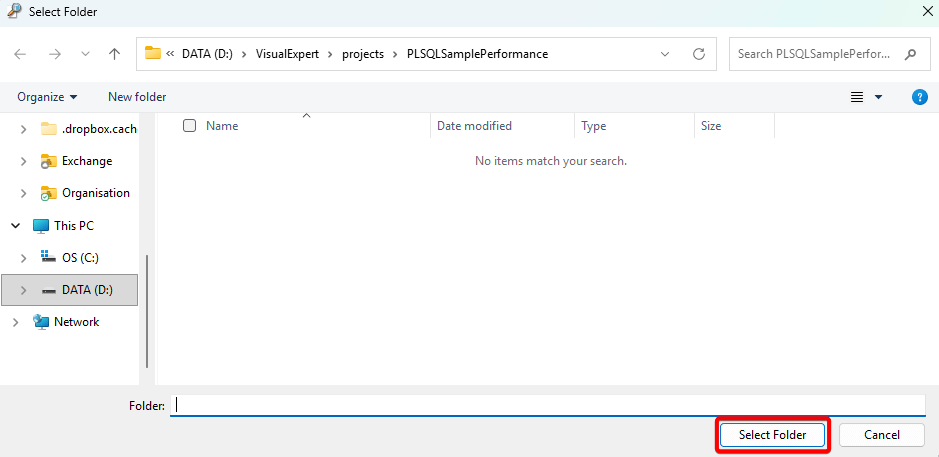Screen dimensions: 939x457
Task: Expand the OS (C:) drive node
Action: click(x=23, y=258)
